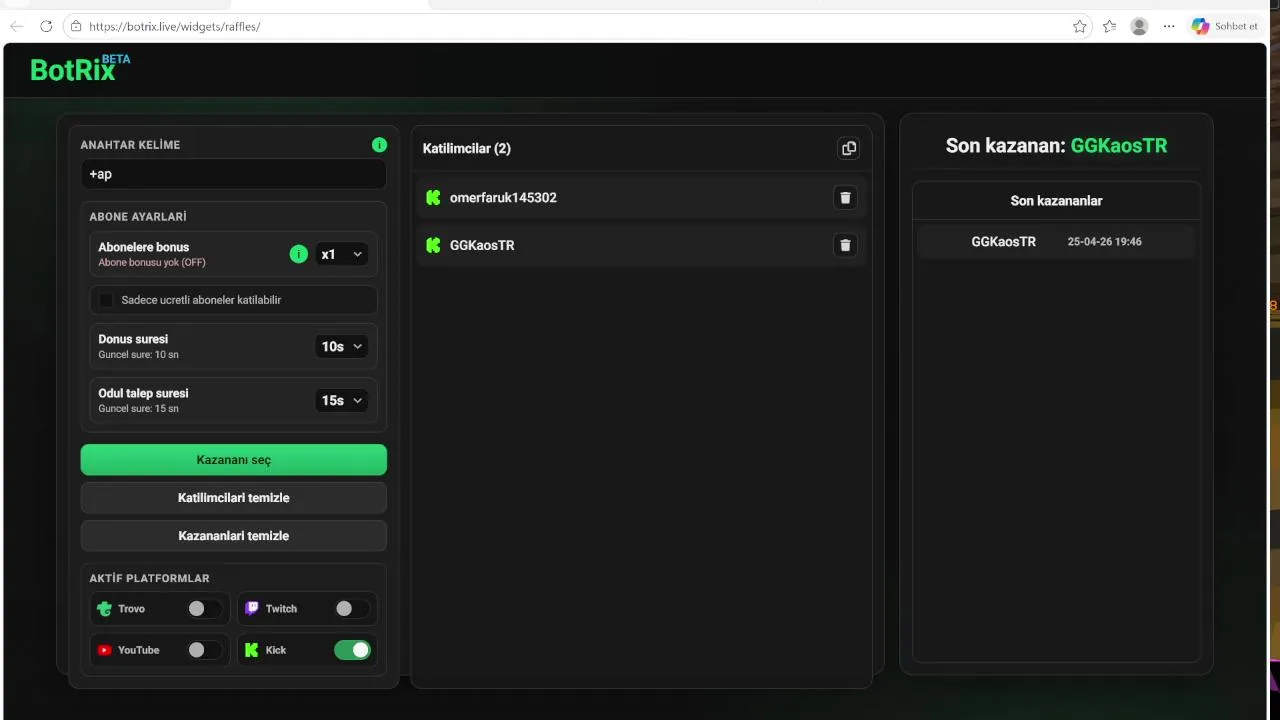The width and height of the screenshot is (1280, 720).
Task: Select GGKaosTR in the Son kazananlar list
Action: tap(1004, 242)
